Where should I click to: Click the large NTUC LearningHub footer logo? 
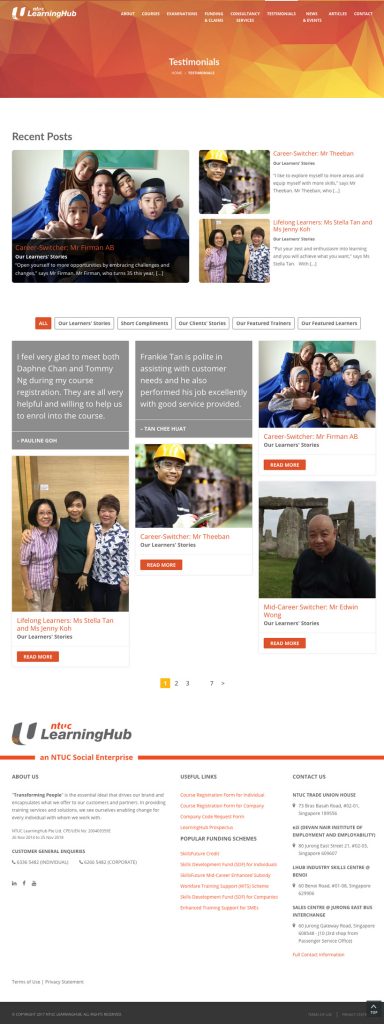(72, 733)
